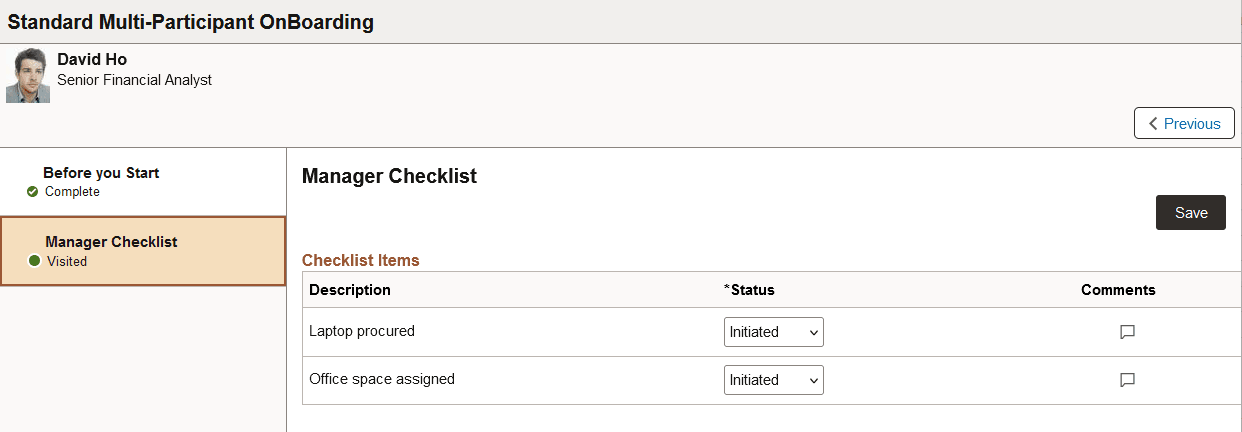This screenshot has width=1242, height=432.
Task: Open comments for Office space assigned item
Action: 1127,380
